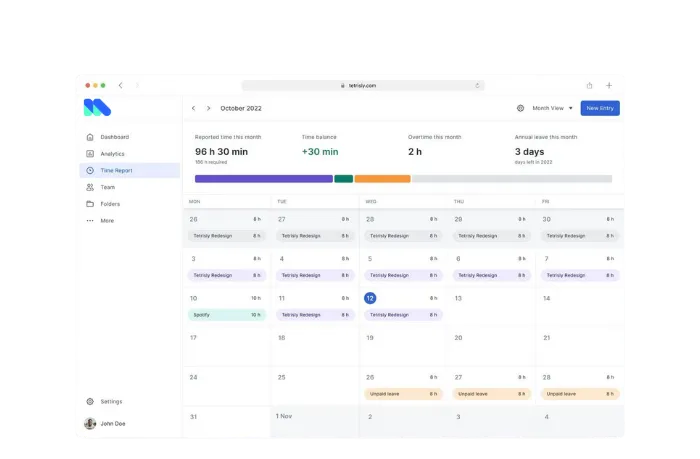Click browser share icon in toolbar

(589, 85)
